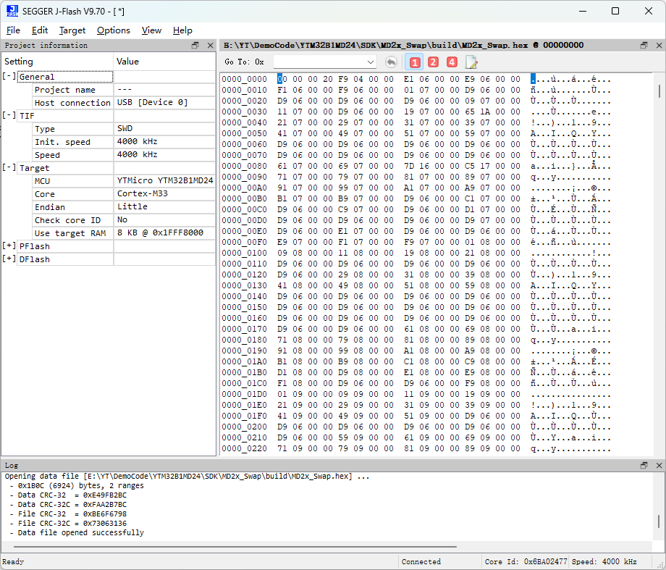Image resolution: width=666 pixels, height=570 pixels.
Task: Open the Edit menu
Action: [40, 31]
